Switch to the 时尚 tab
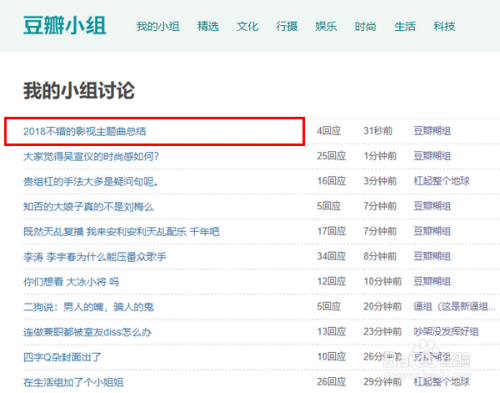 365,26
